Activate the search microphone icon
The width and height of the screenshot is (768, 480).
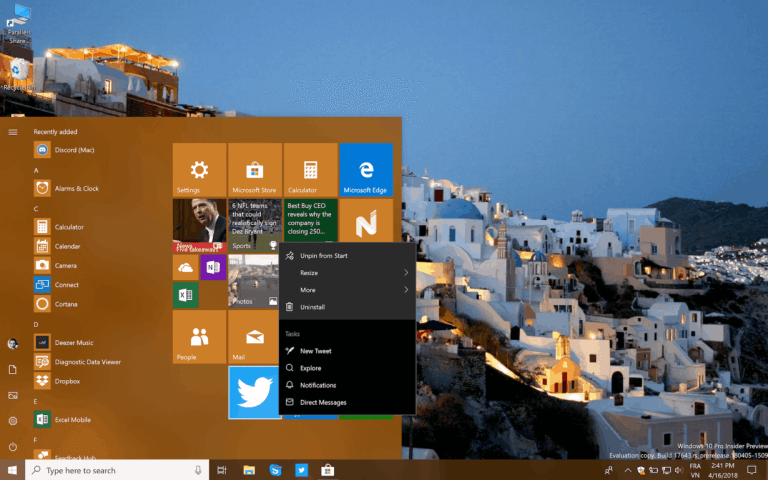click(198, 470)
